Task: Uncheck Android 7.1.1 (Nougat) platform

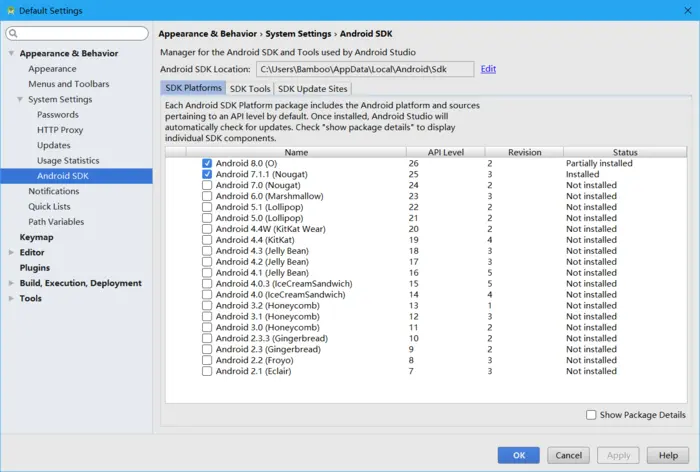Action: 207,174
